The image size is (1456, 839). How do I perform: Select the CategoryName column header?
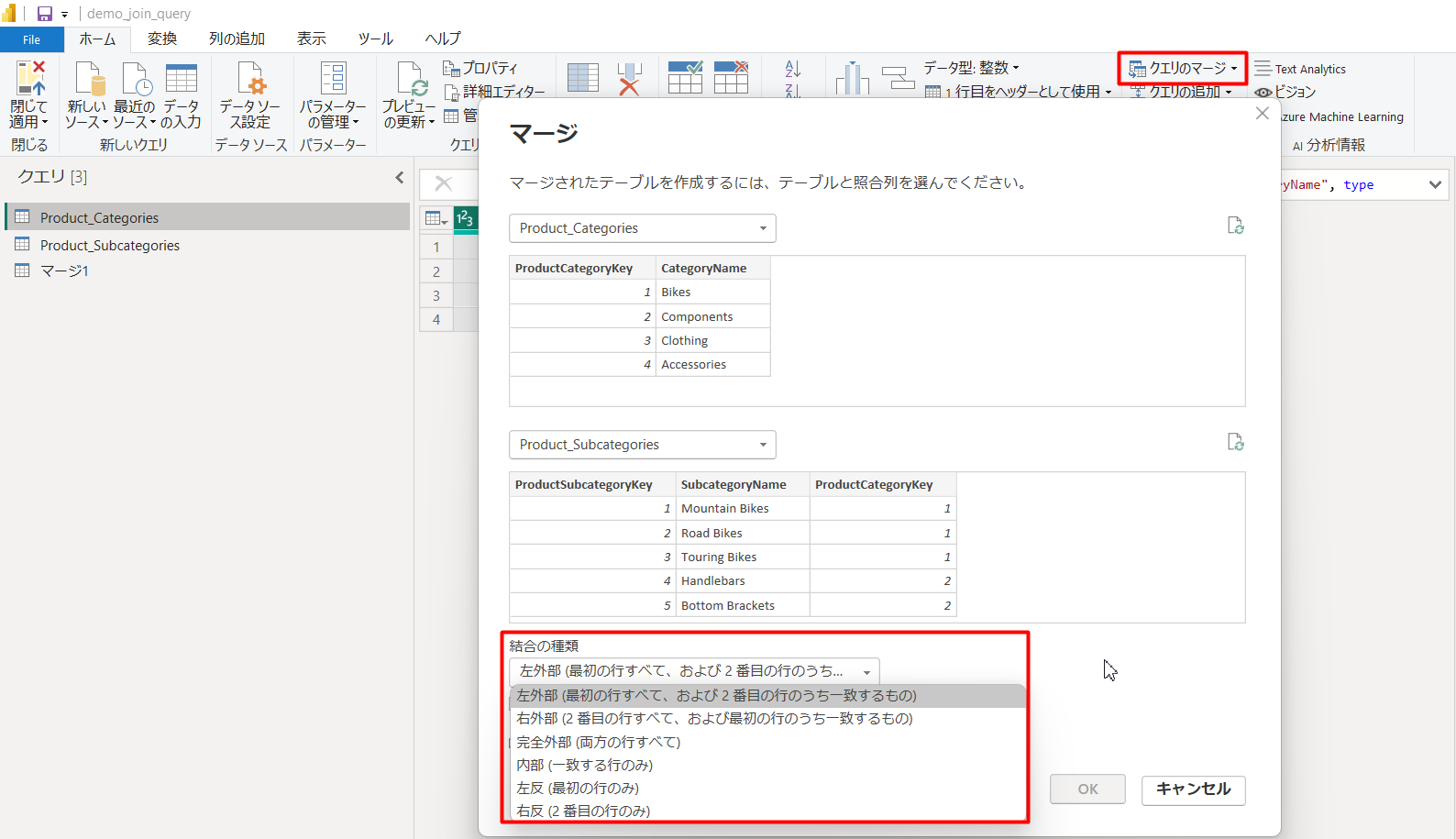click(x=703, y=269)
